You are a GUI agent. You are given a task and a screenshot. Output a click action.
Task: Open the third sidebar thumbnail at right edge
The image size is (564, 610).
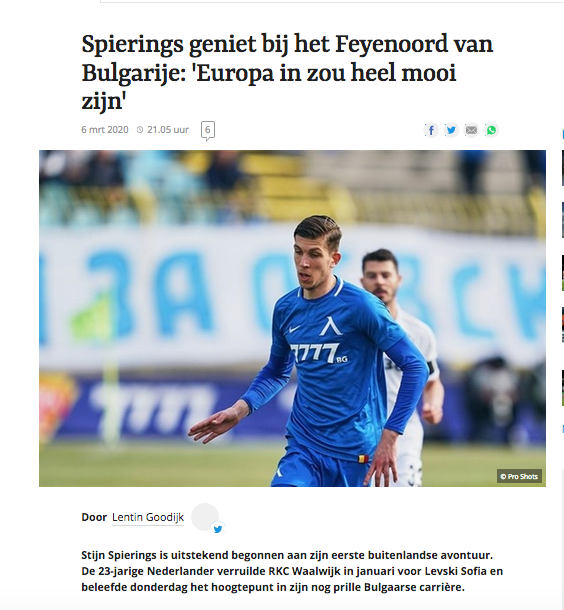click(563, 273)
